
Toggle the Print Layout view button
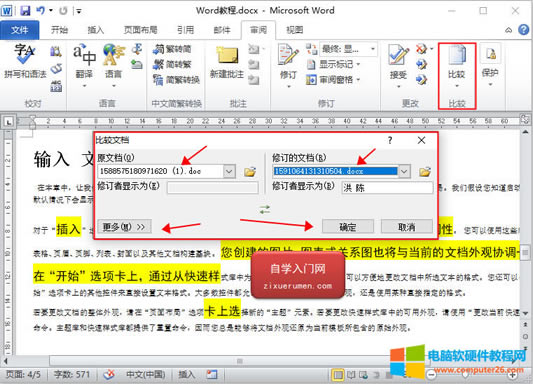click(338, 375)
